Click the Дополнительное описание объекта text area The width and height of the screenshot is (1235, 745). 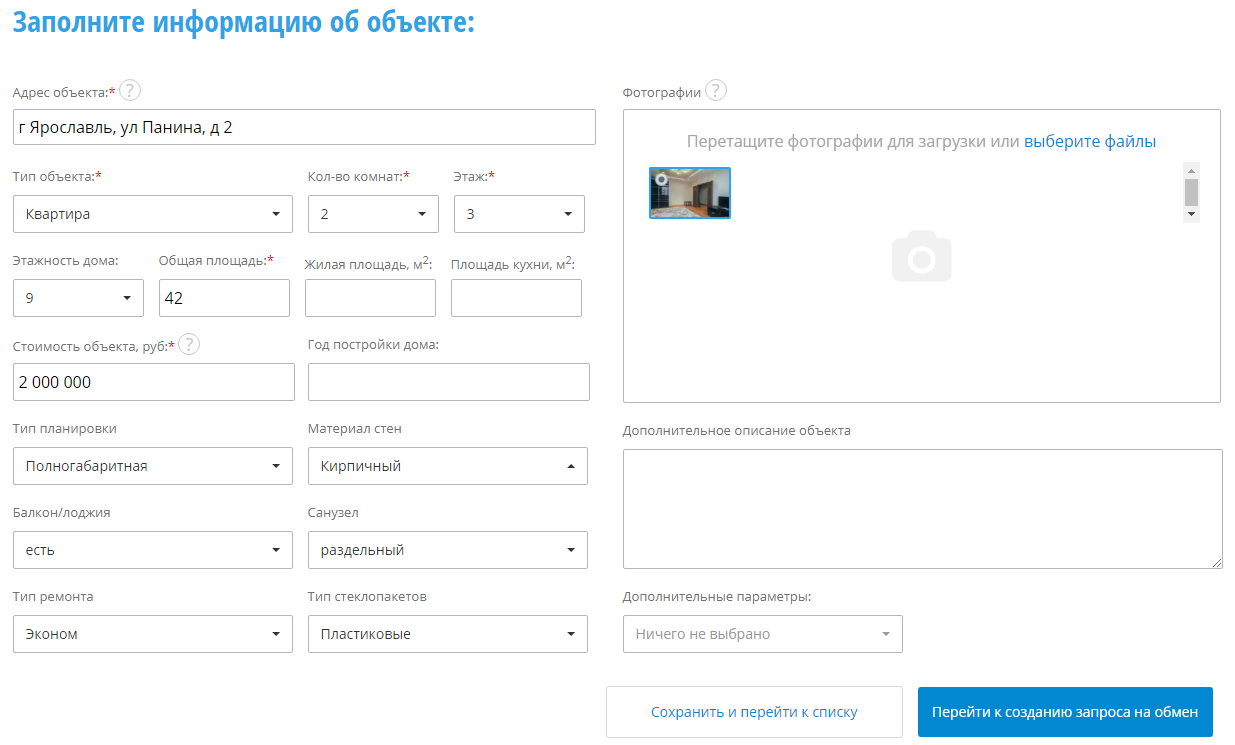click(x=922, y=509)
